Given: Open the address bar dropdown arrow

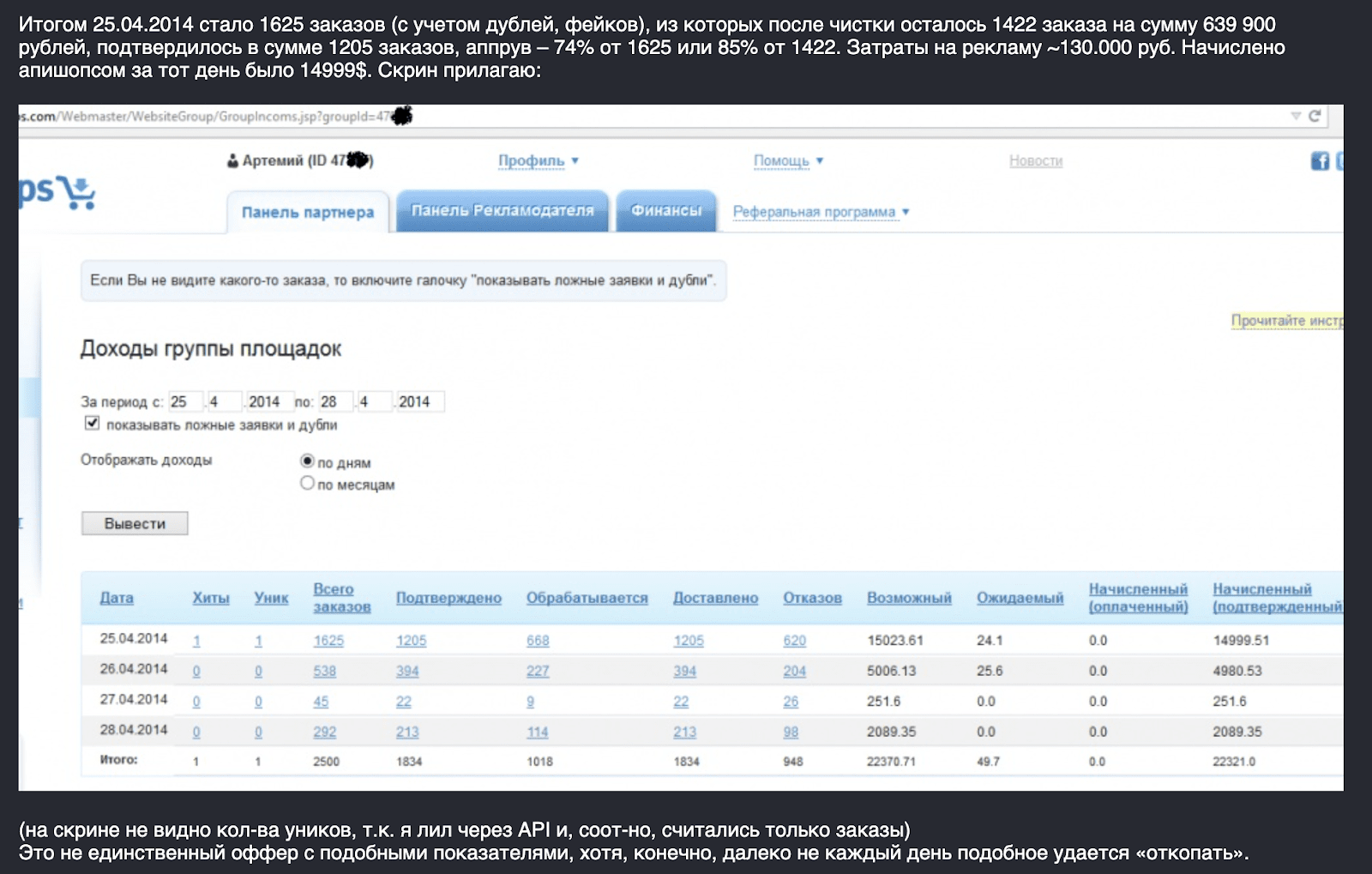Looking at the screenshot, I should [x=1296, y=116].
